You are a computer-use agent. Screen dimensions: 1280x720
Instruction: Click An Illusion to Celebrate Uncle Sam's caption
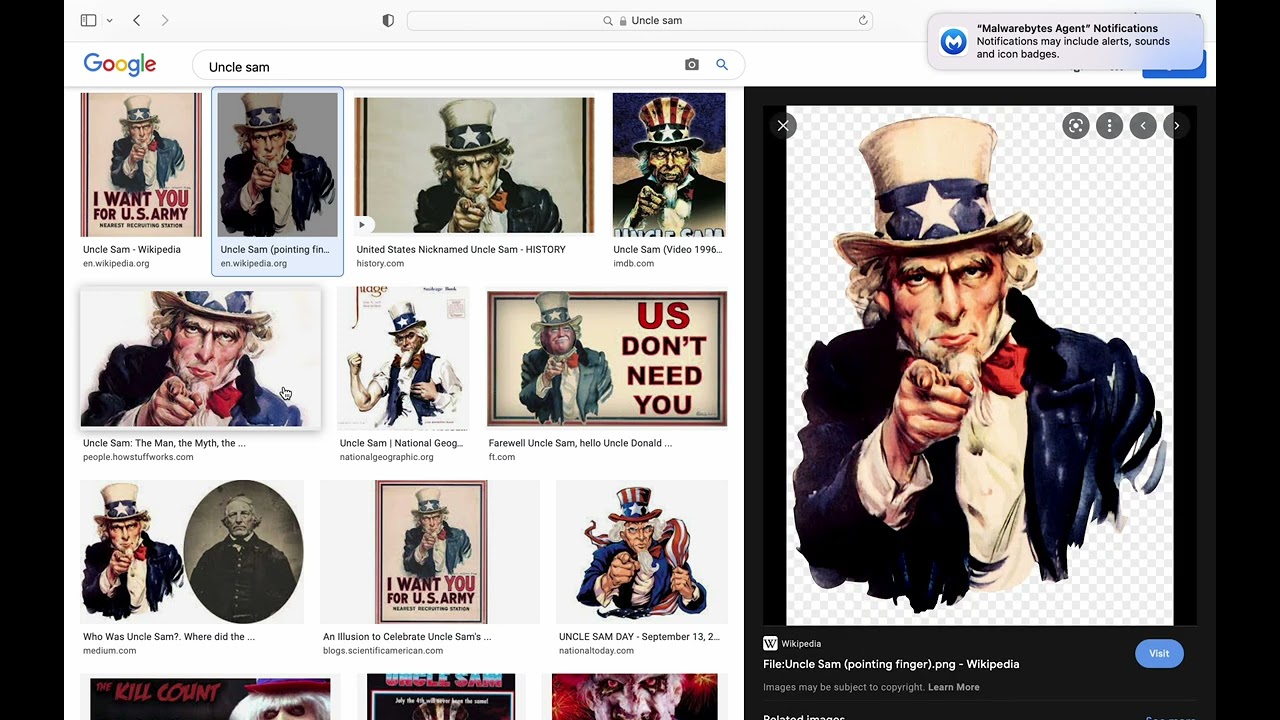tap(407, 636)
